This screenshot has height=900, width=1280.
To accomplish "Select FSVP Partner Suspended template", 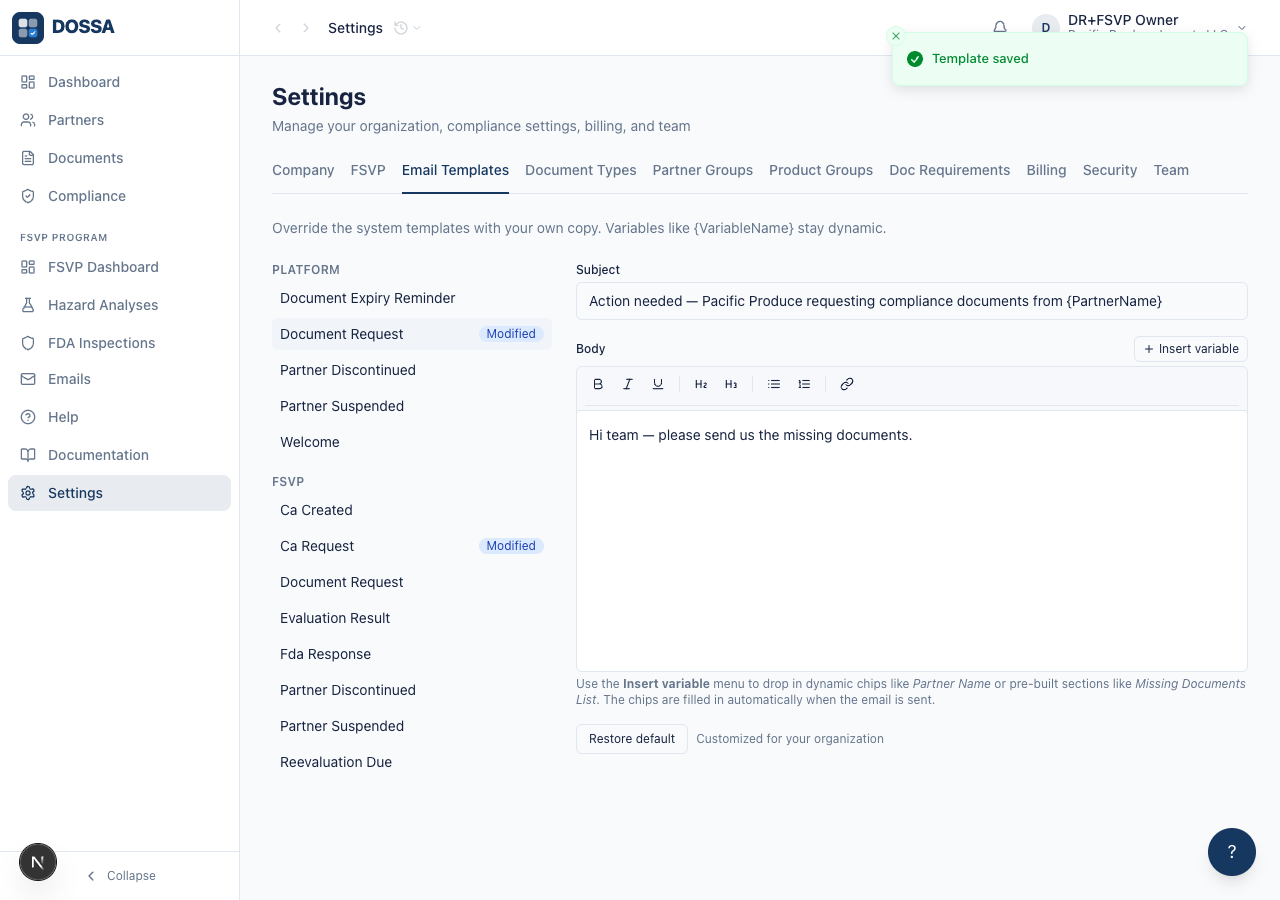I will 412,726.
